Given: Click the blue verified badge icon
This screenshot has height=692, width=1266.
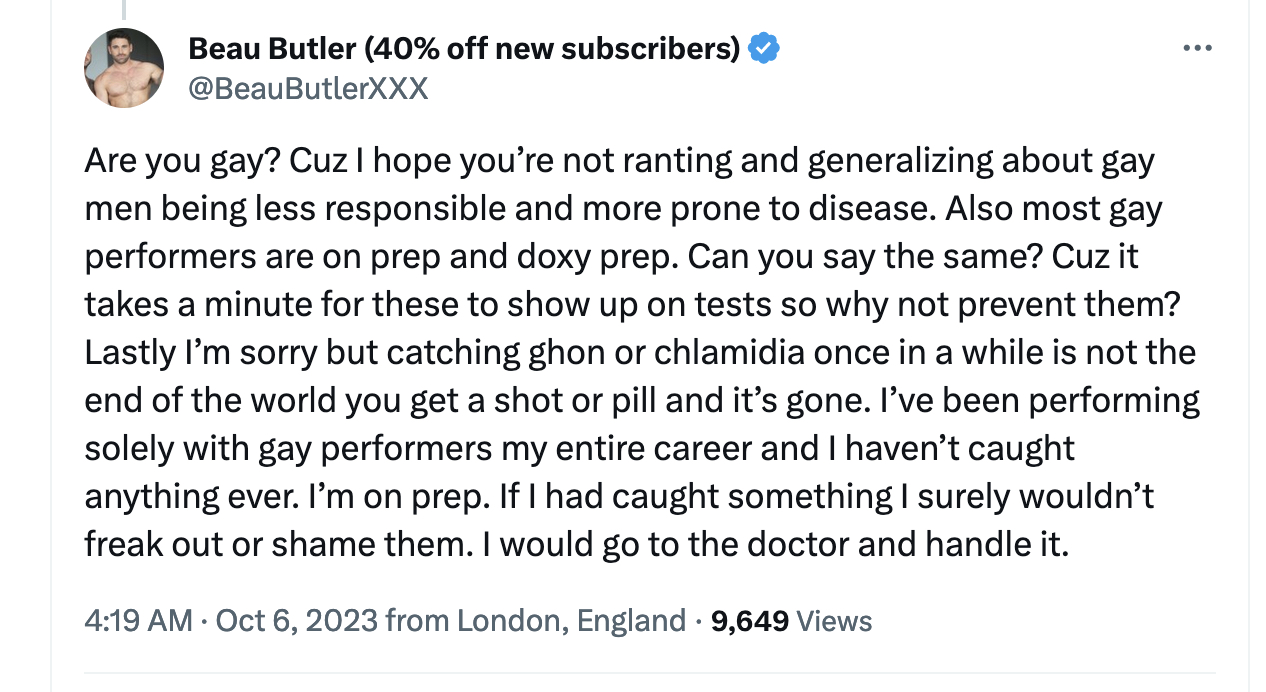Looking at the screenshot, I should click(x=764, y=48).
